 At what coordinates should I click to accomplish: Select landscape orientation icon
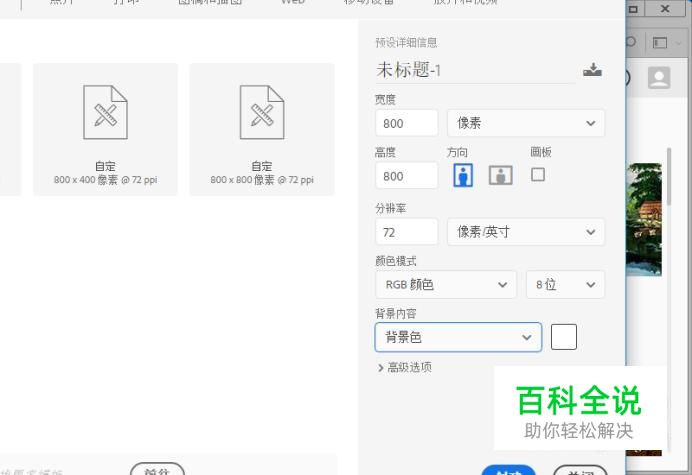click(x=501, y=175)
